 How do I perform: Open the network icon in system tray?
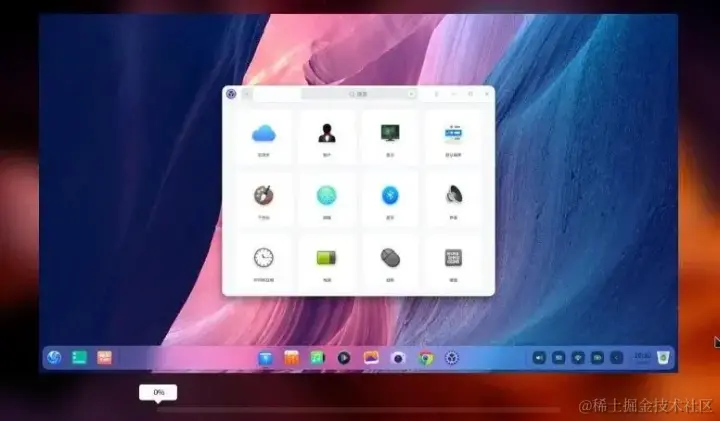(578, 358)
